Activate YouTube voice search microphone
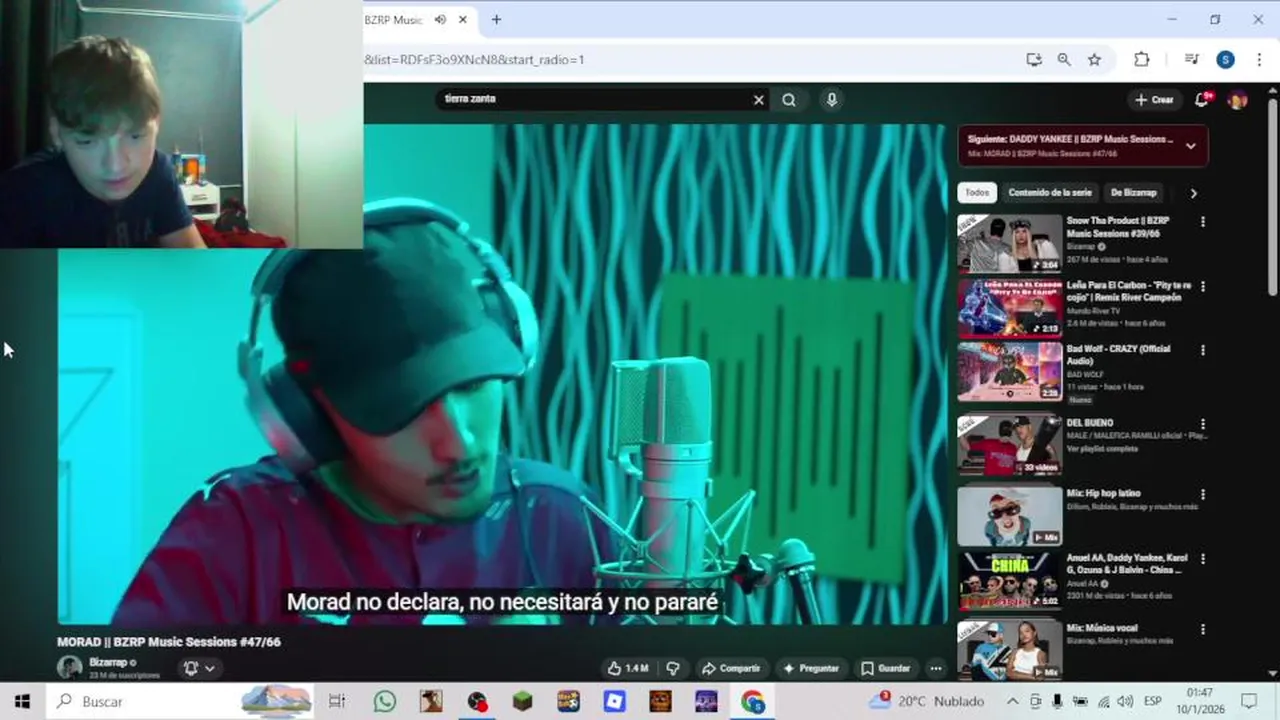 (x=831, y=99)
